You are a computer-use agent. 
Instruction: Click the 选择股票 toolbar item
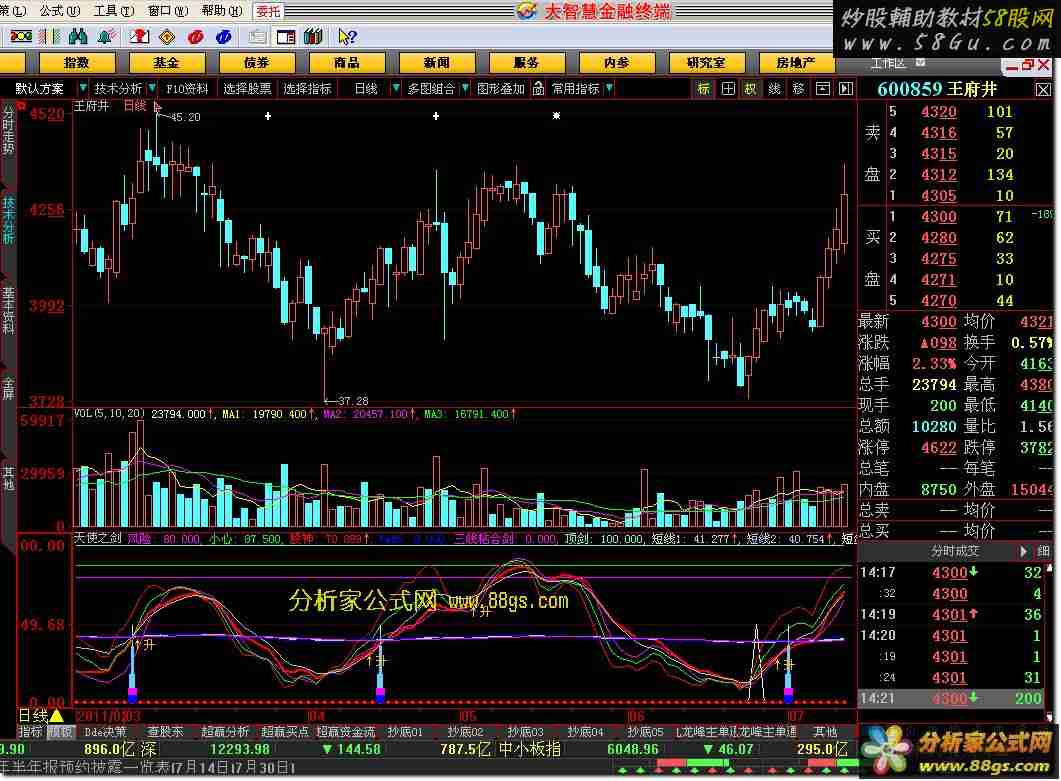point(247,89)
